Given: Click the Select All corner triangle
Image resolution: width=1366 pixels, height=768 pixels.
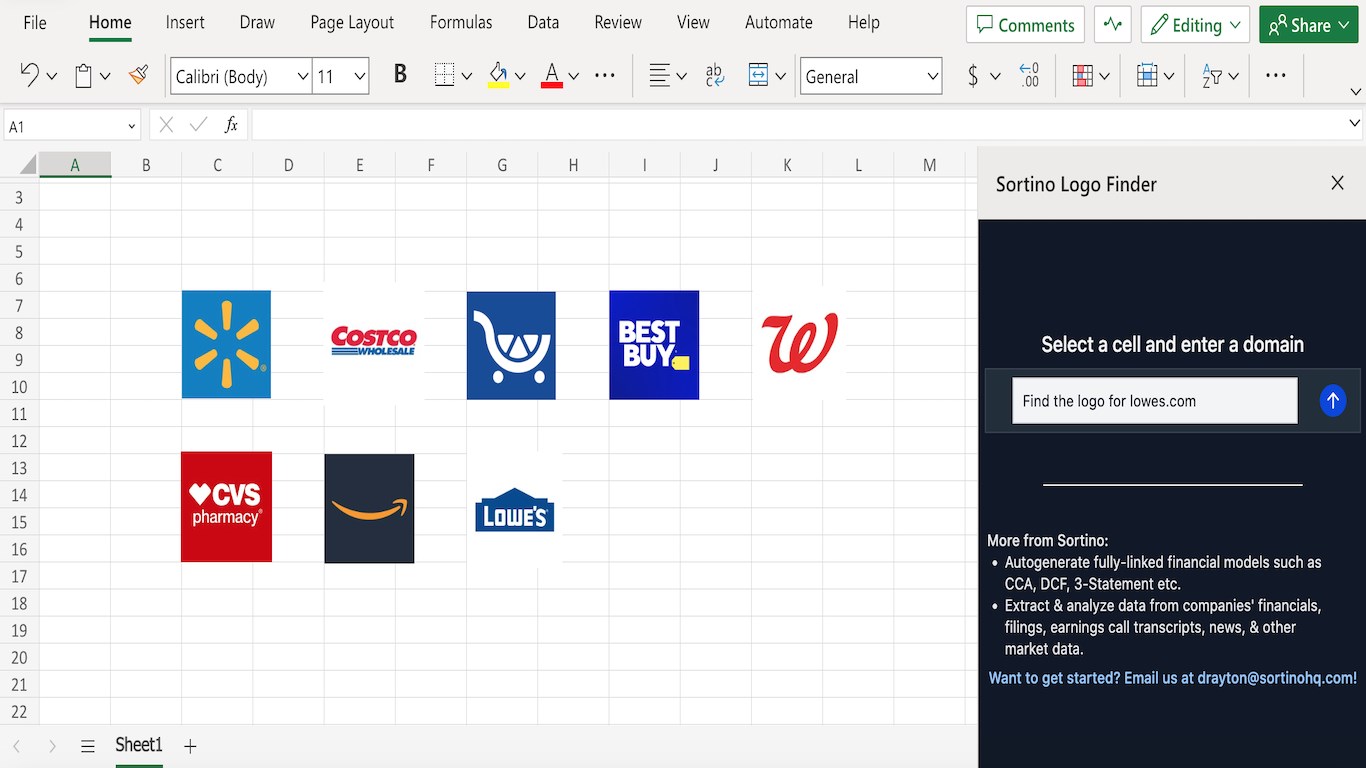Looking at the screenshot, I should (x=28, y=165).
